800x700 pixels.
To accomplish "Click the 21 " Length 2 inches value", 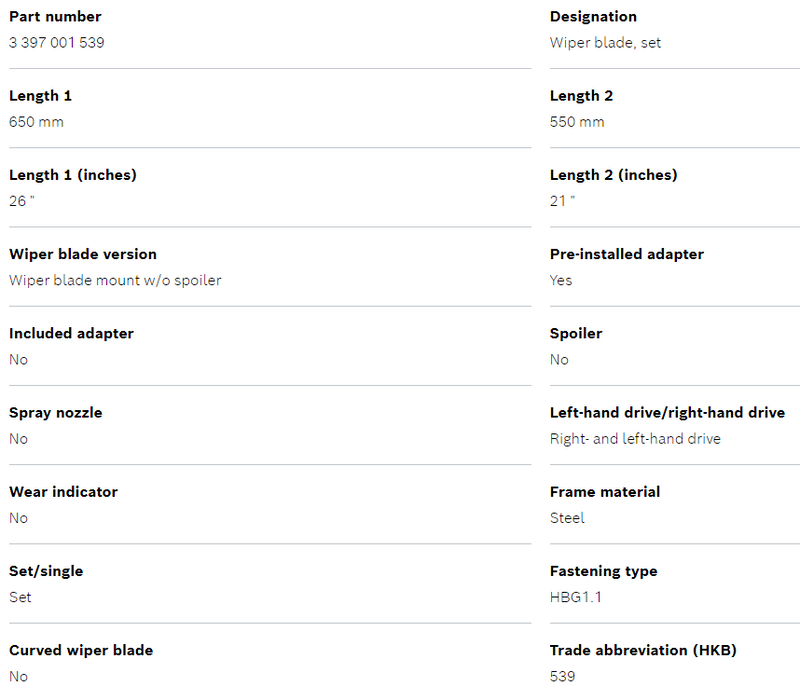I will 562,201.
